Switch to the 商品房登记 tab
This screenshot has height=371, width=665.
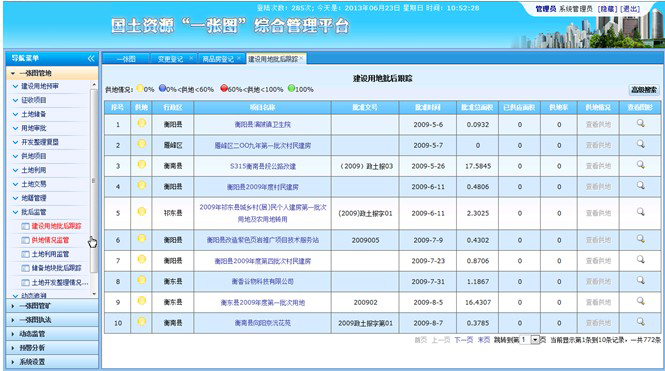[x=218, y=59]
